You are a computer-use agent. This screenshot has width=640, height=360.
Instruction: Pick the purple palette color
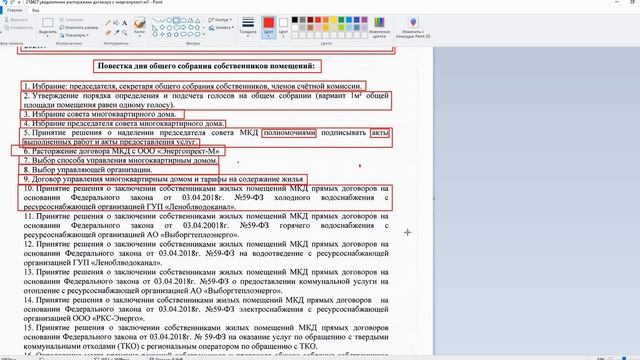point(364,20)
